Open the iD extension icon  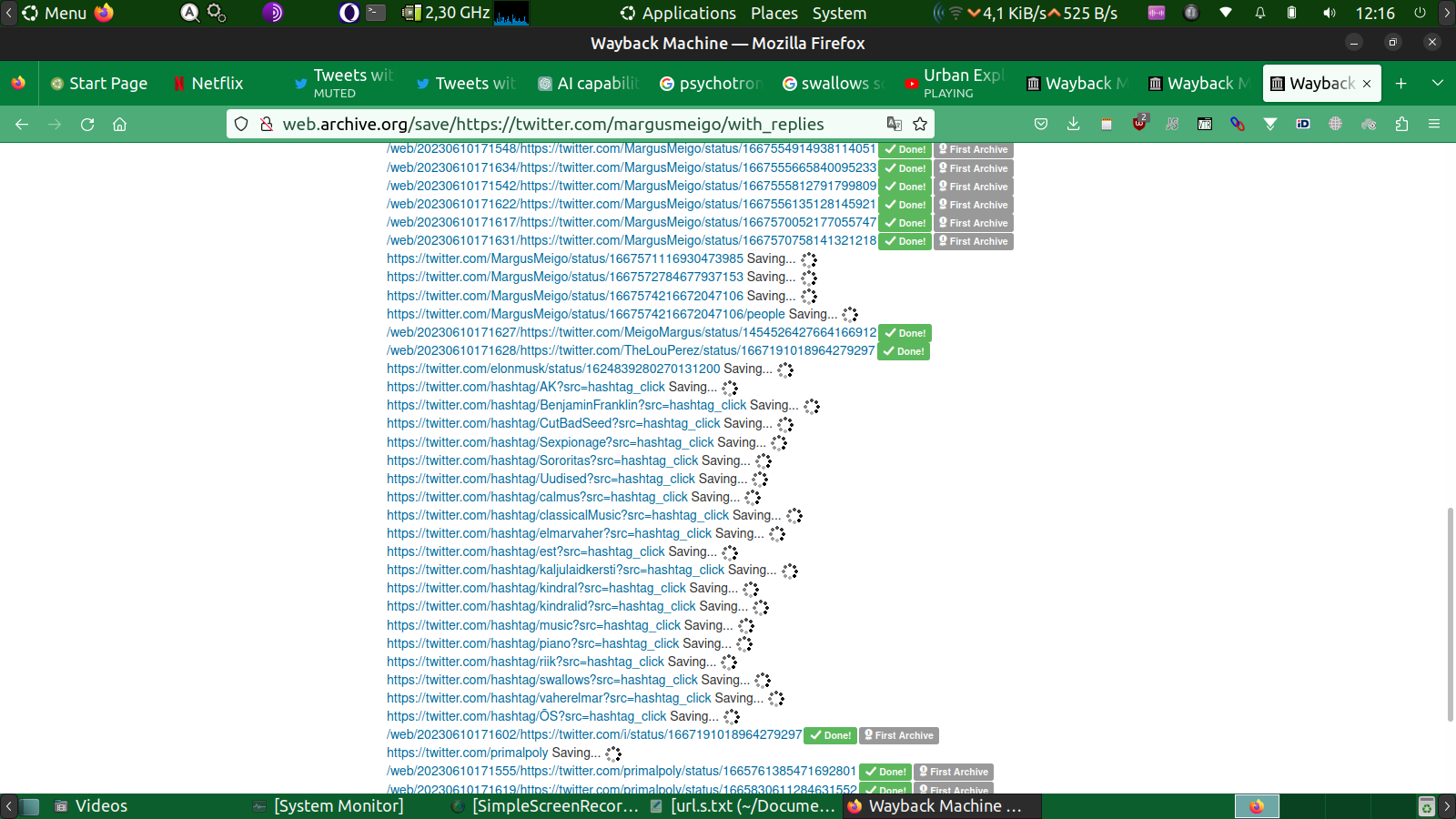pyautogui.click(x=1303, y=124)
